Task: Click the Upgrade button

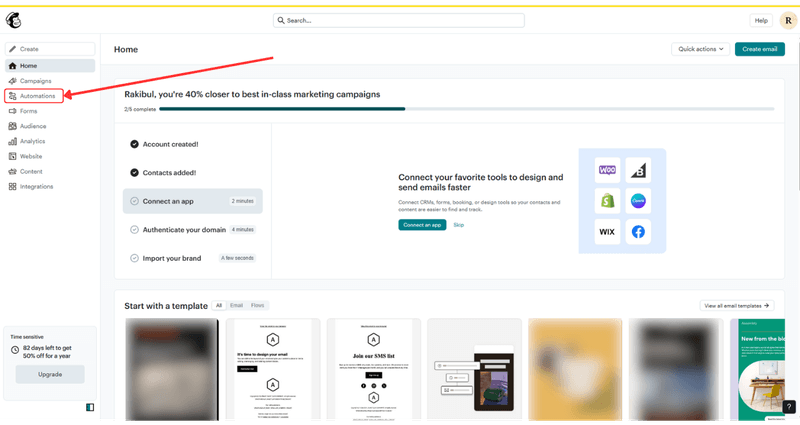Action: [50, 374]
